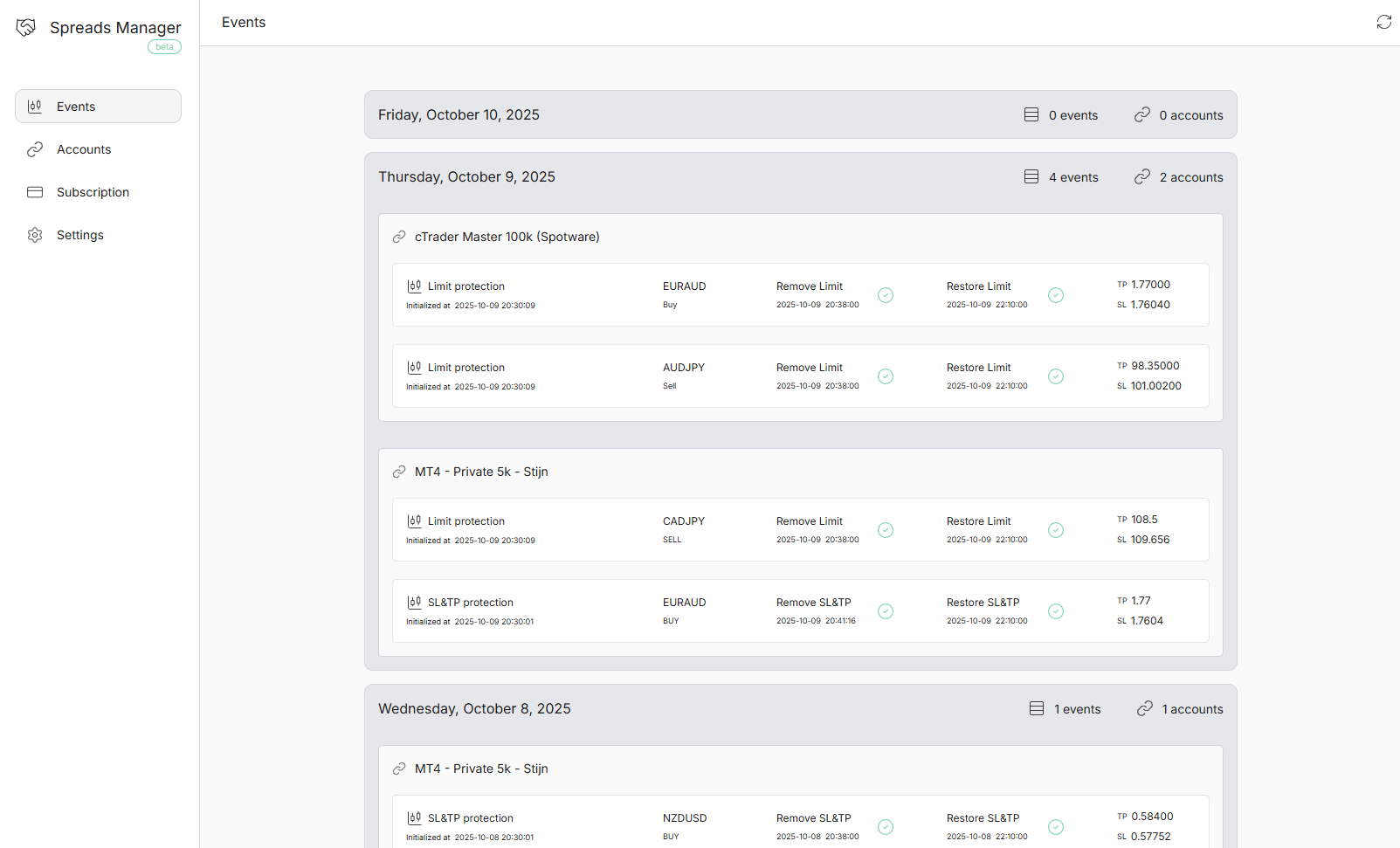The width and height of the screenshot is (1400, 848).
Task: Collapse the Thursday, October 9, 2025 section
Action: tap(466, 177)
